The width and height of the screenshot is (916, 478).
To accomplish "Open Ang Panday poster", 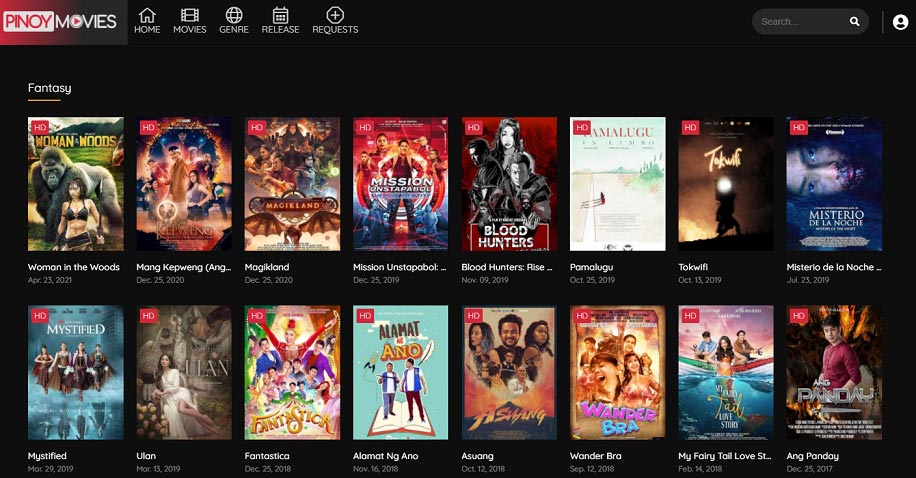I will 834,372.
